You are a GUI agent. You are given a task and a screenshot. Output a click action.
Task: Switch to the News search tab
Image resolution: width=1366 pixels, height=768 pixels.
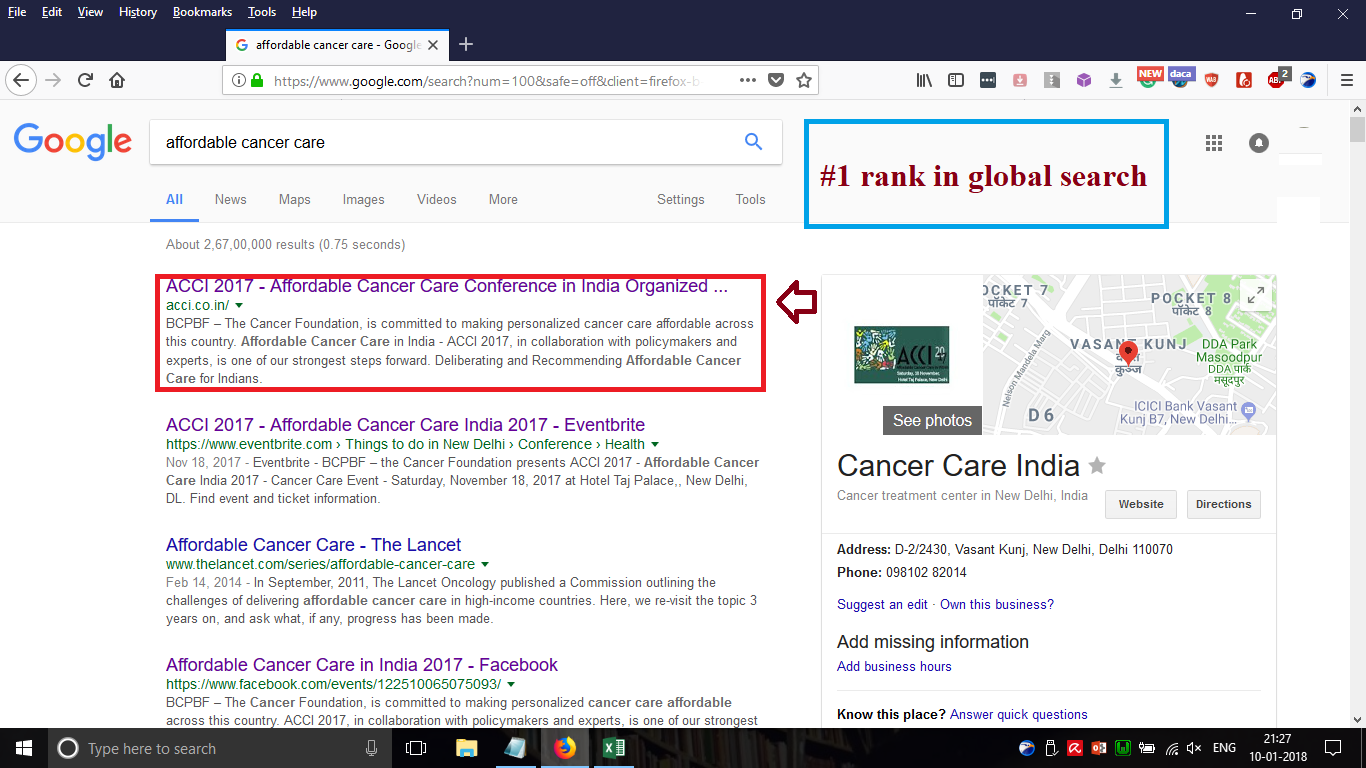[x=230, y=199]
